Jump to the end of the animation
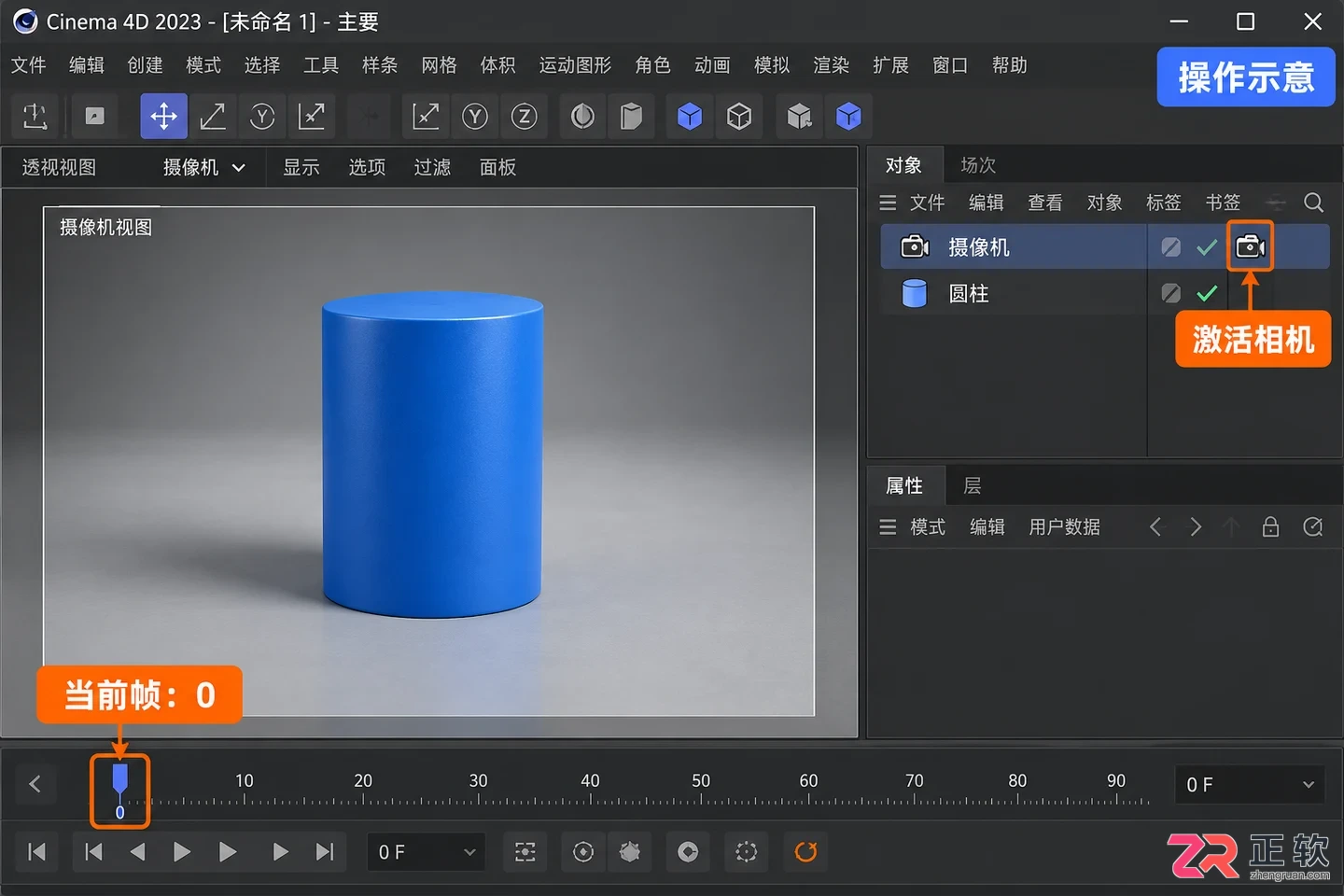1344x896 pixels. [x=324, y=852]
